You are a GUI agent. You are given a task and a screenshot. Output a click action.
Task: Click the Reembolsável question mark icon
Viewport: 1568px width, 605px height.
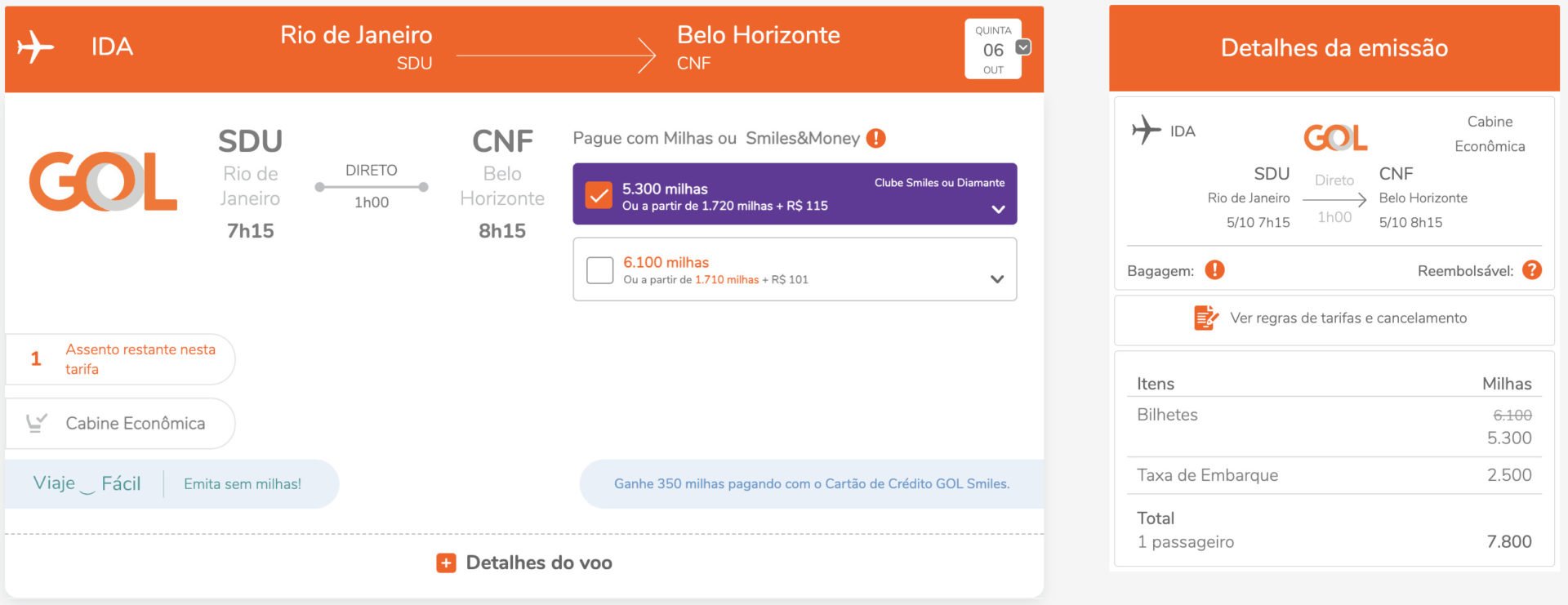(1532, 269)
